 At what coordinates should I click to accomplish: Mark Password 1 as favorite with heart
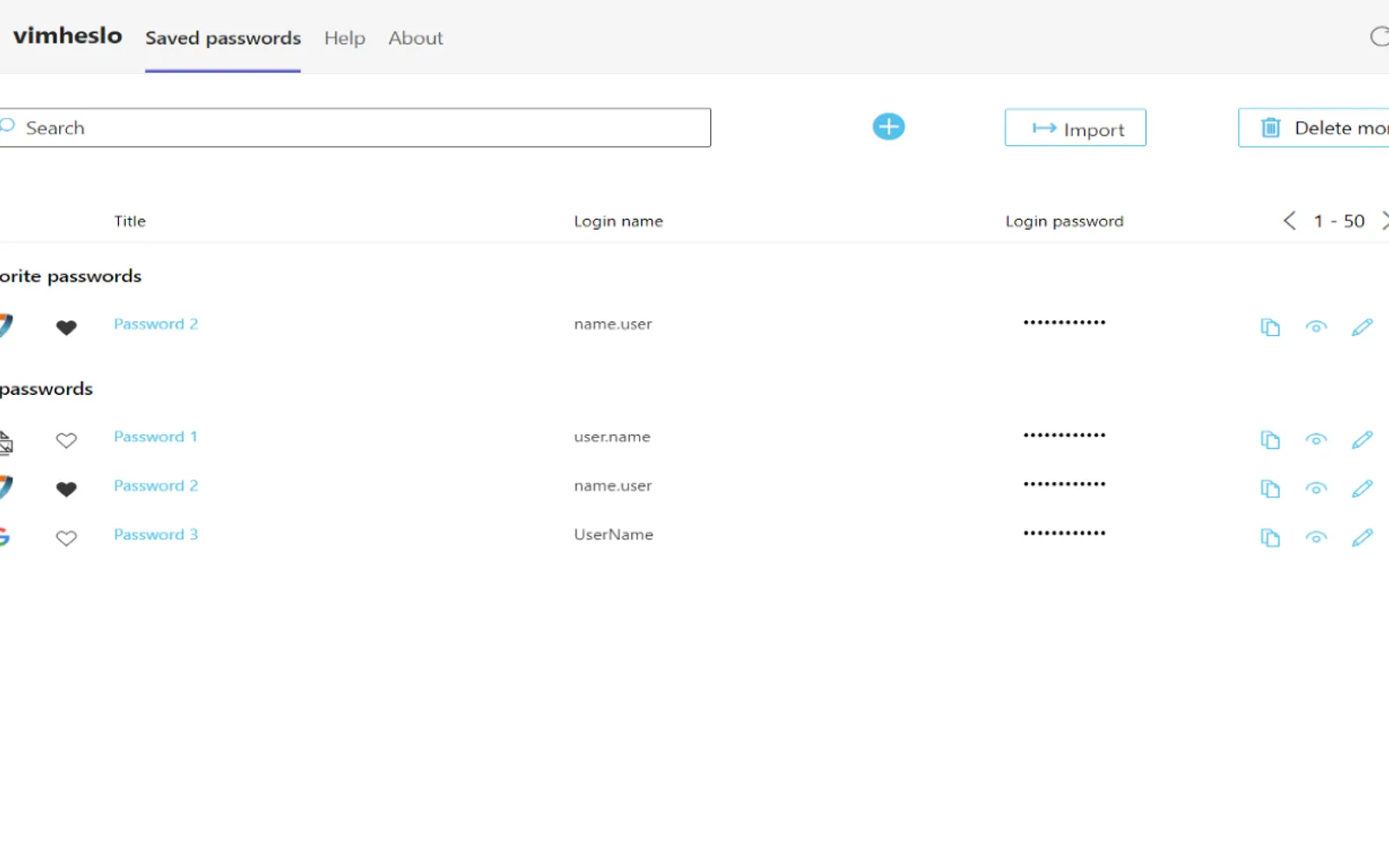[x=66, y=440]
